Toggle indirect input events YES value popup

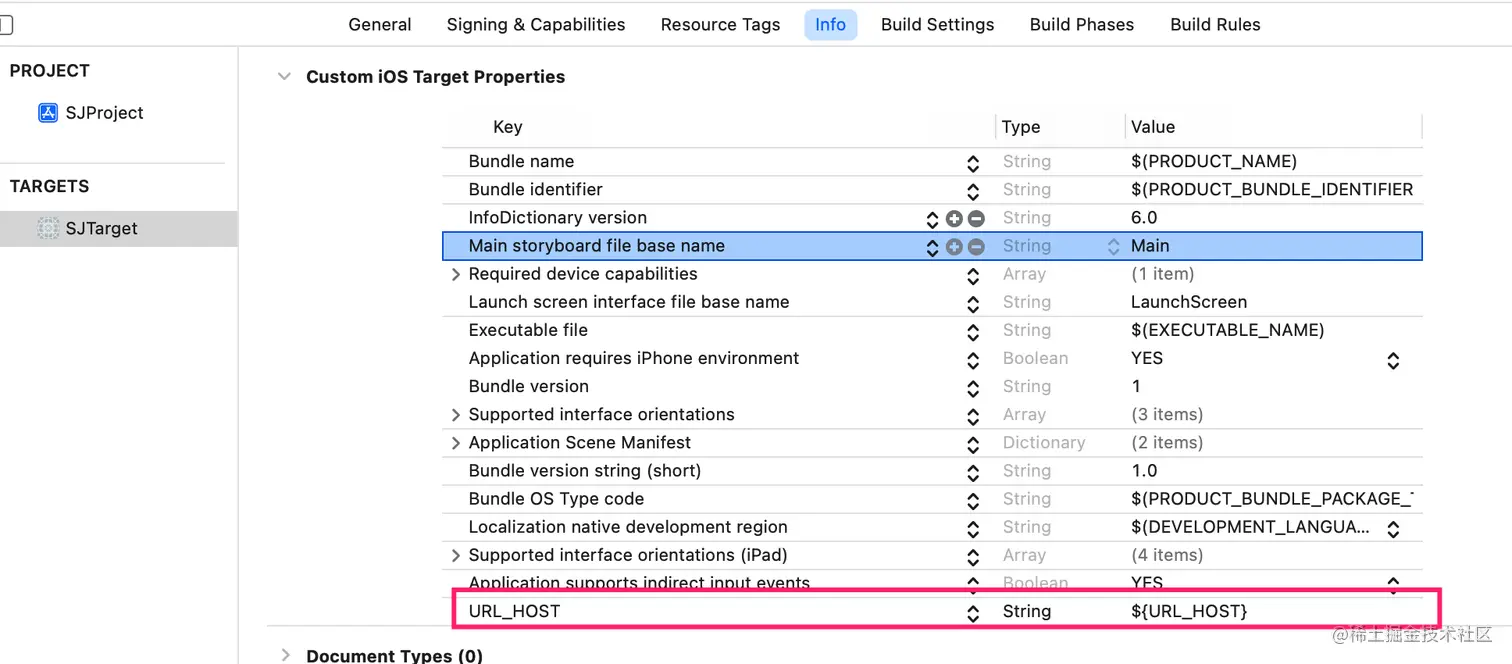coord(1393,583)
